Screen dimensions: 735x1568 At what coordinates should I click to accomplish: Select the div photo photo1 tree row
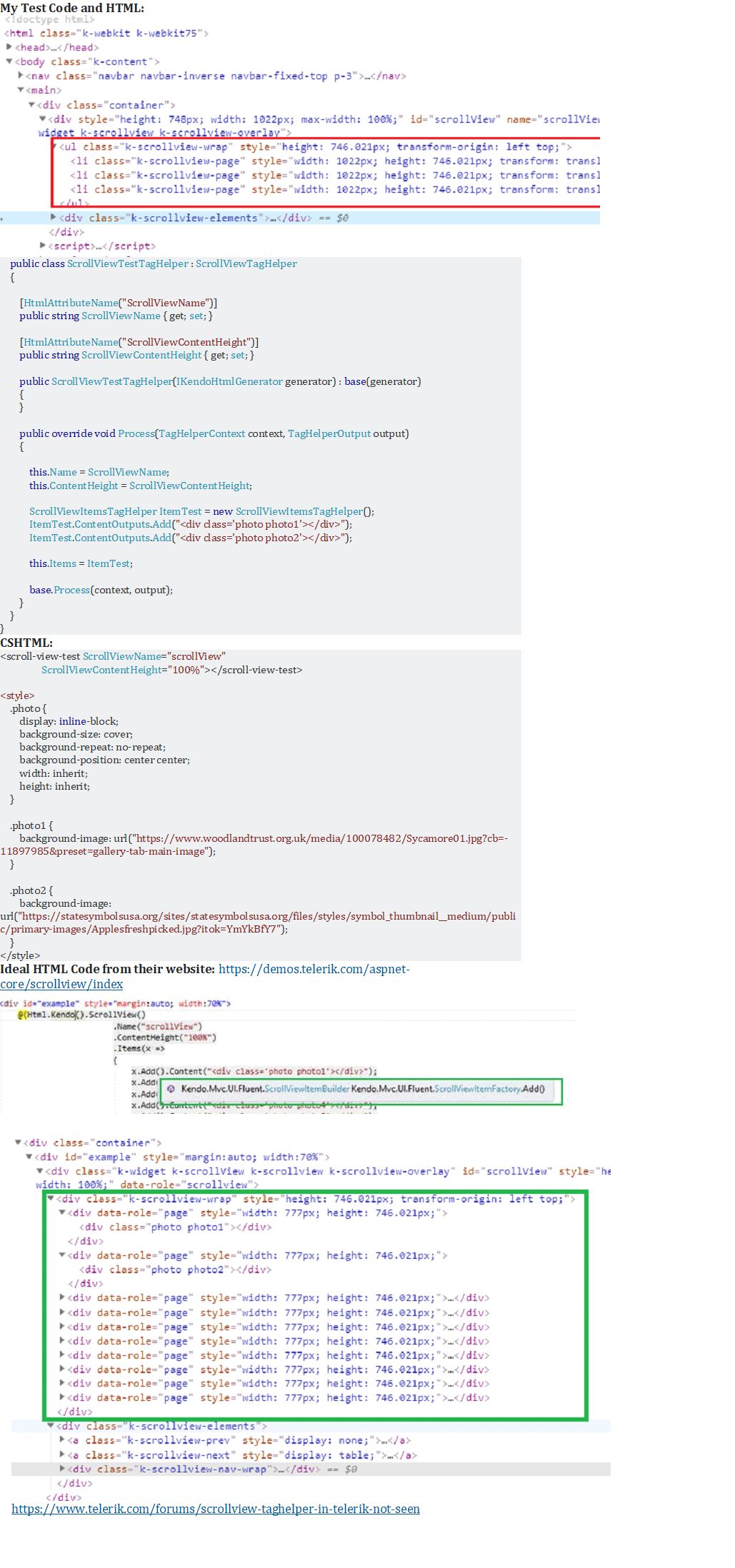coord(175,1227)
